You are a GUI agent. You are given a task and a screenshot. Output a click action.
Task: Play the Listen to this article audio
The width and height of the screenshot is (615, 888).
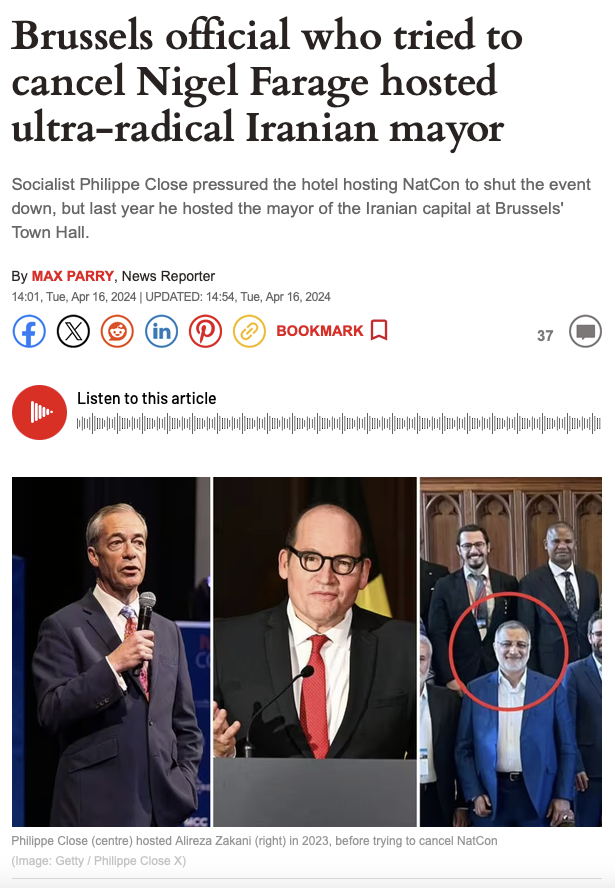tap(39, 412)
